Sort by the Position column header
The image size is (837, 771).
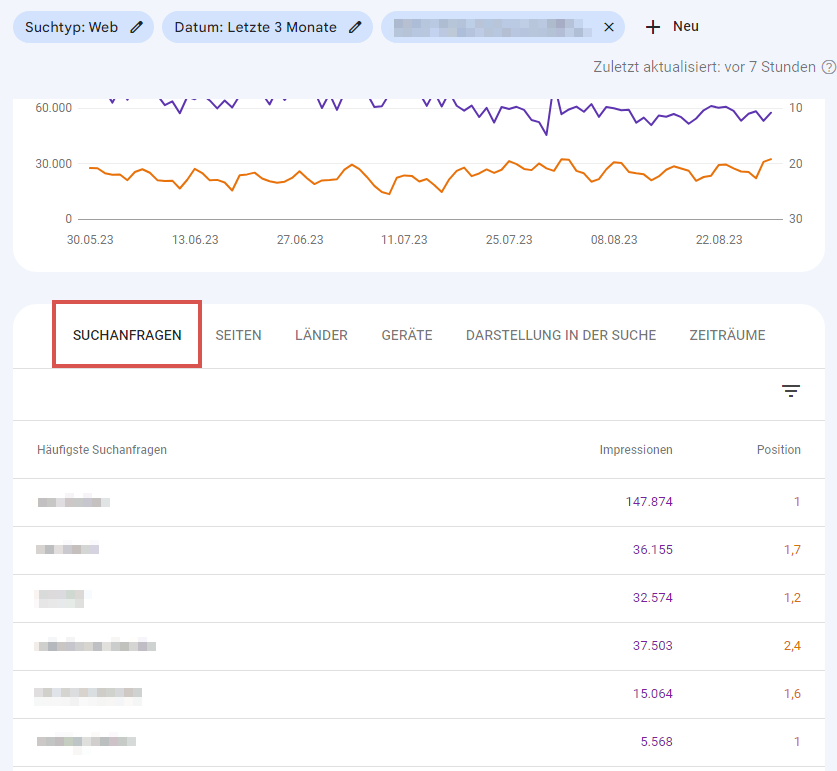coord(778,450)
